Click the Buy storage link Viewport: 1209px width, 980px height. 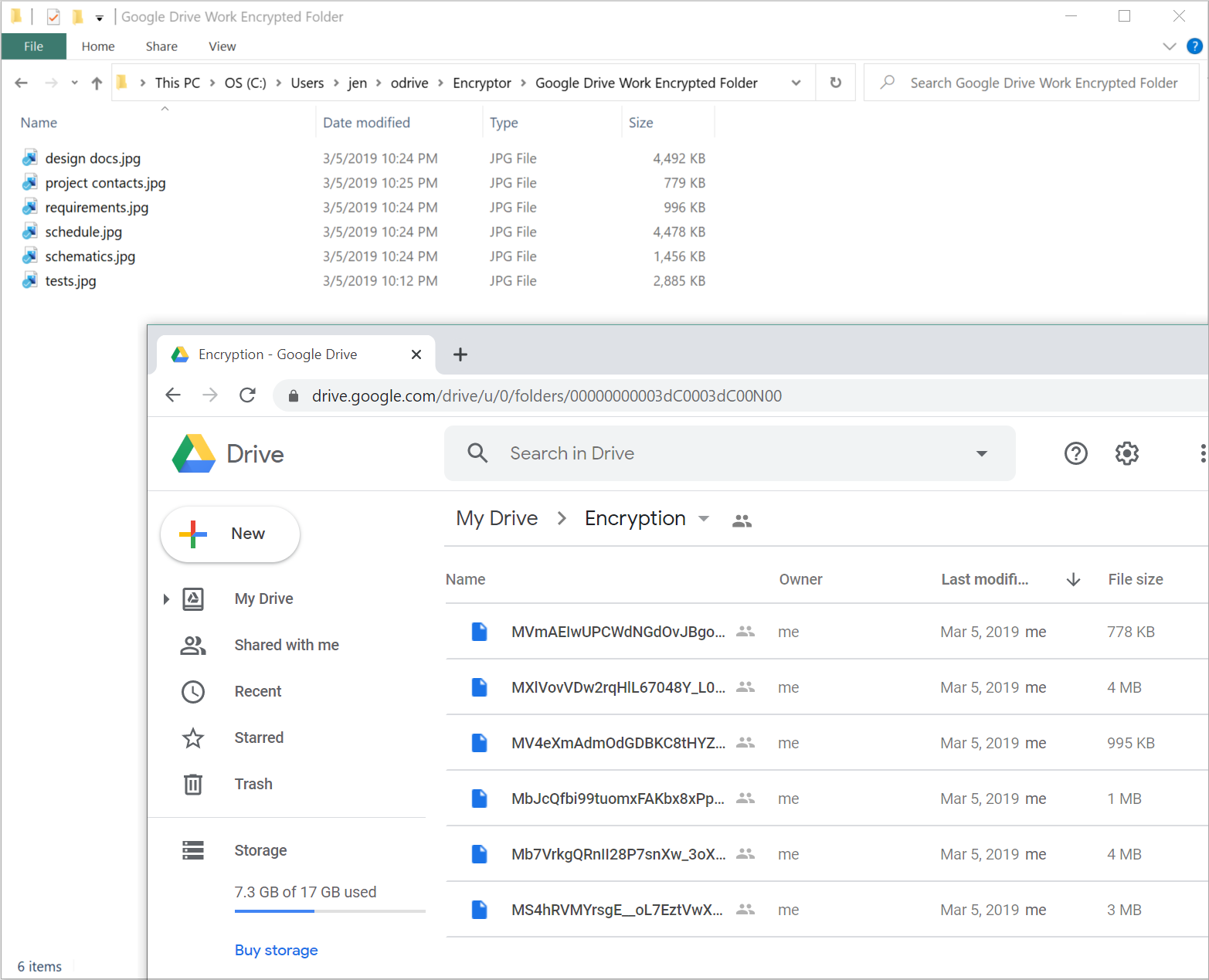point(277,950)
